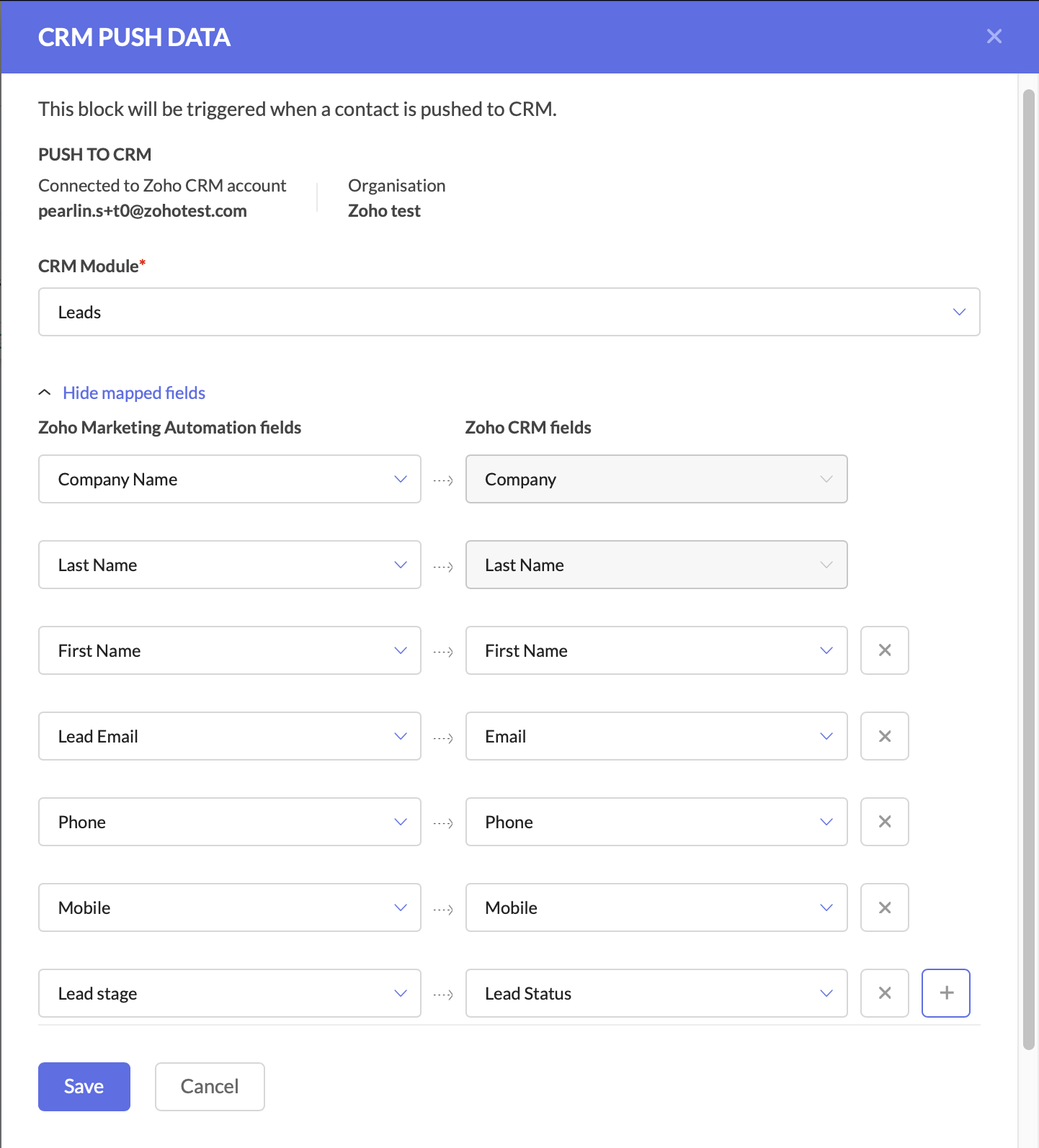This screenshot has height=1148, width=1039.
Task: Open the First Name automation field dropdown
Action: pos(230,650)
